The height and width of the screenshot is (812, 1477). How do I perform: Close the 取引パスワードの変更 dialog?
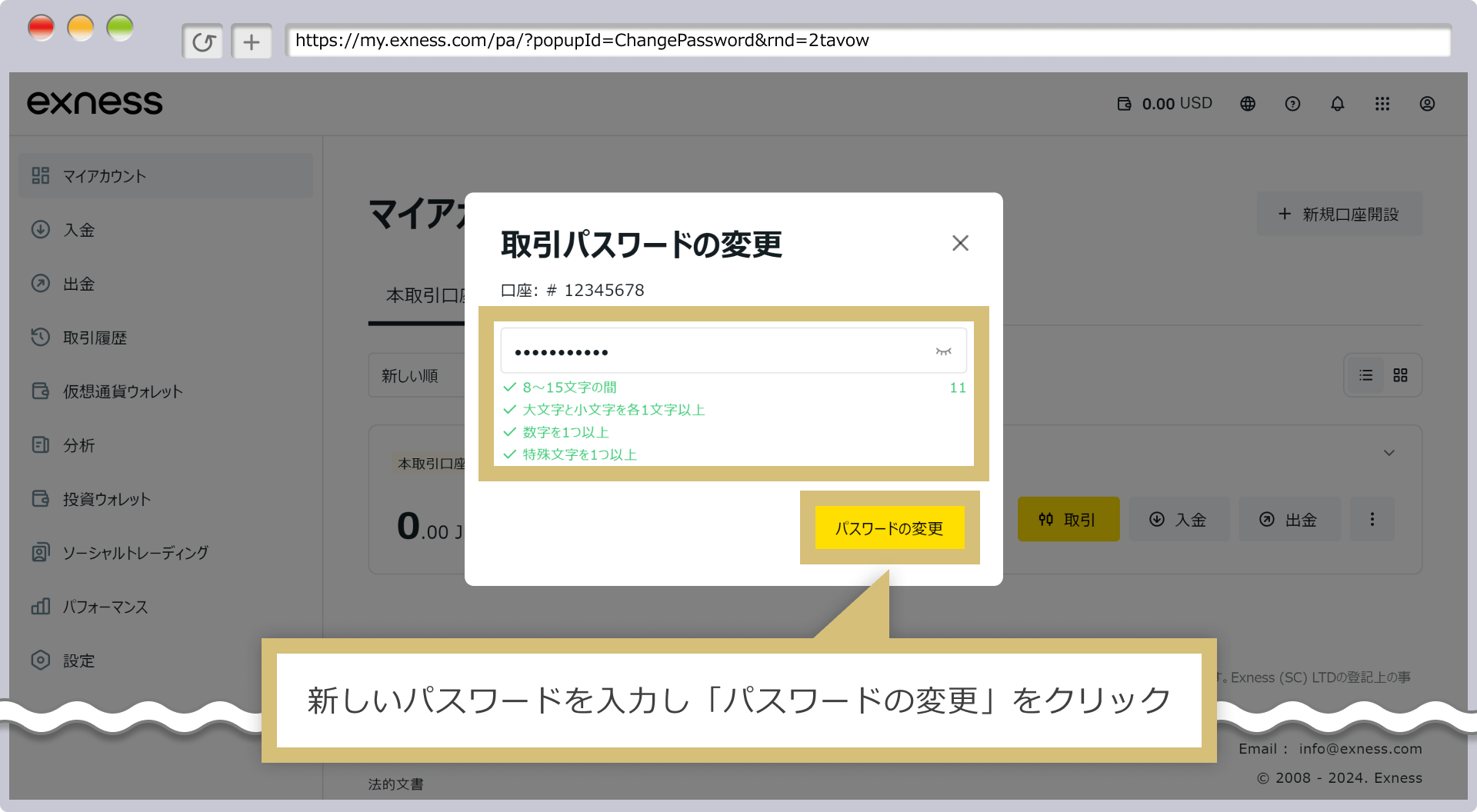(x=960, y=243)
